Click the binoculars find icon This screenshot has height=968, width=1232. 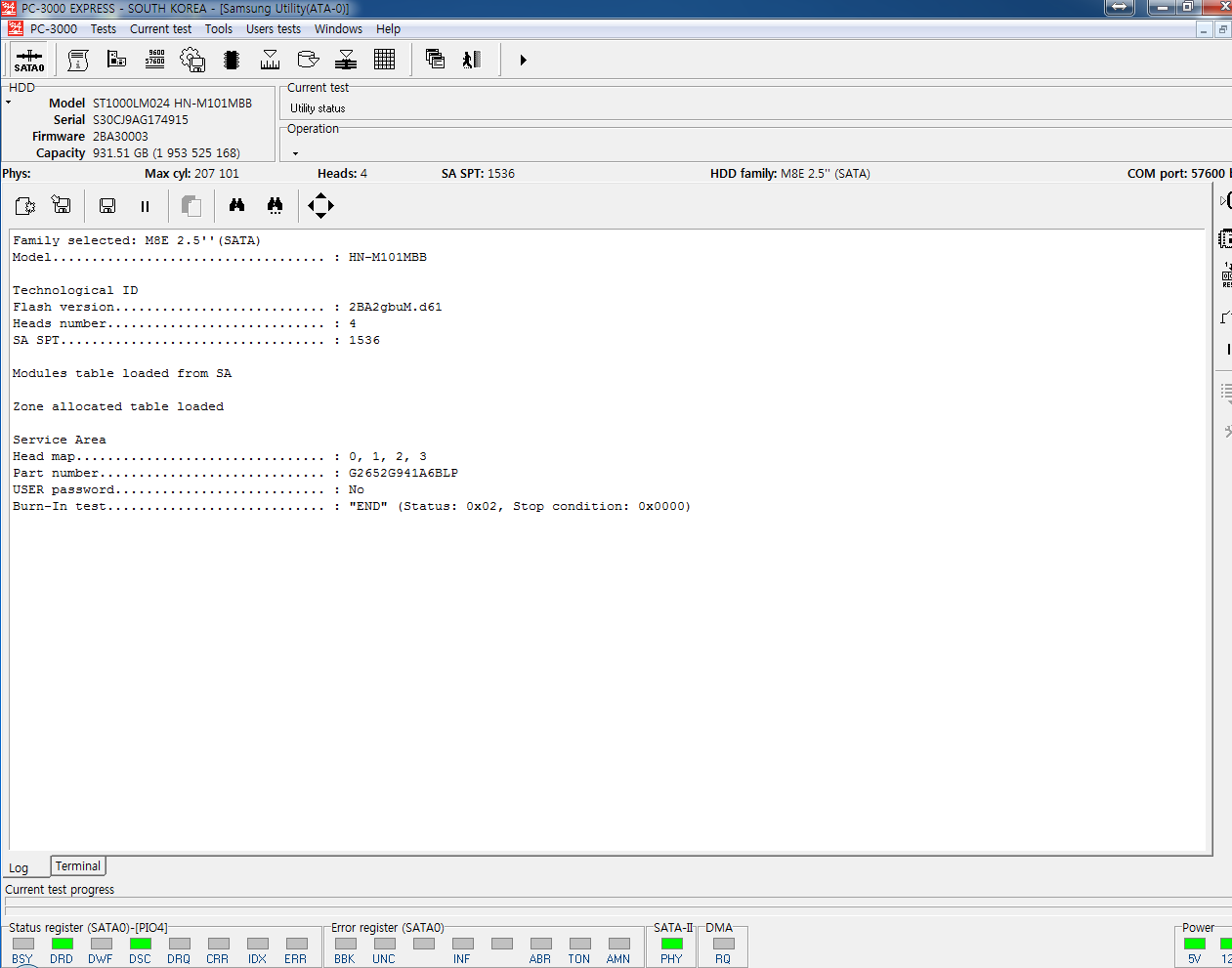(236, 205)
